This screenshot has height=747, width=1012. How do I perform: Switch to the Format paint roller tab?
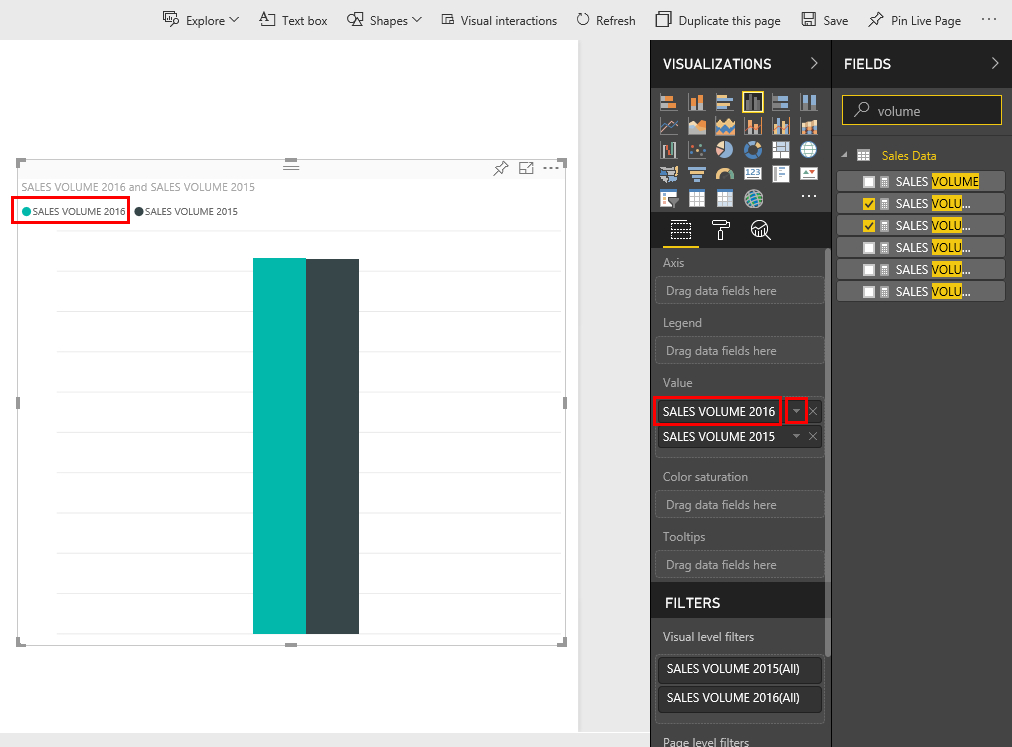click(720, 231)
